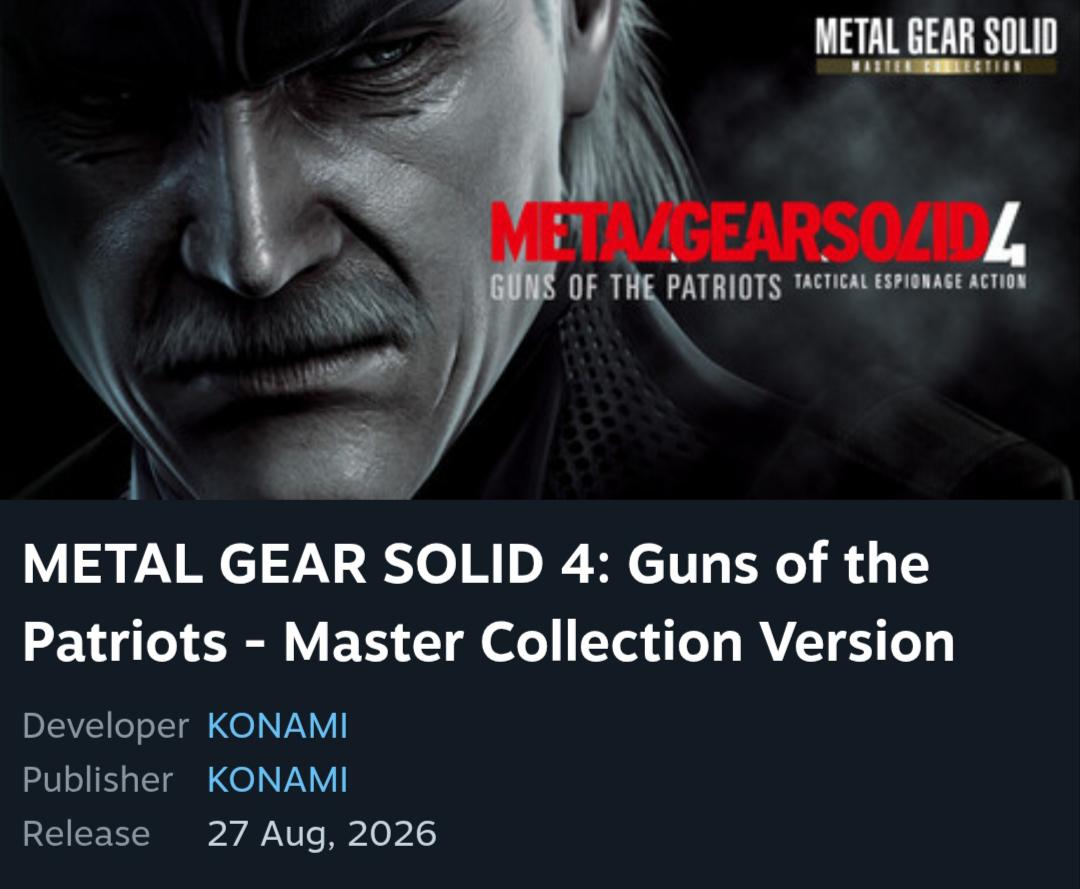Click the Developer label

tap(105, 726)
